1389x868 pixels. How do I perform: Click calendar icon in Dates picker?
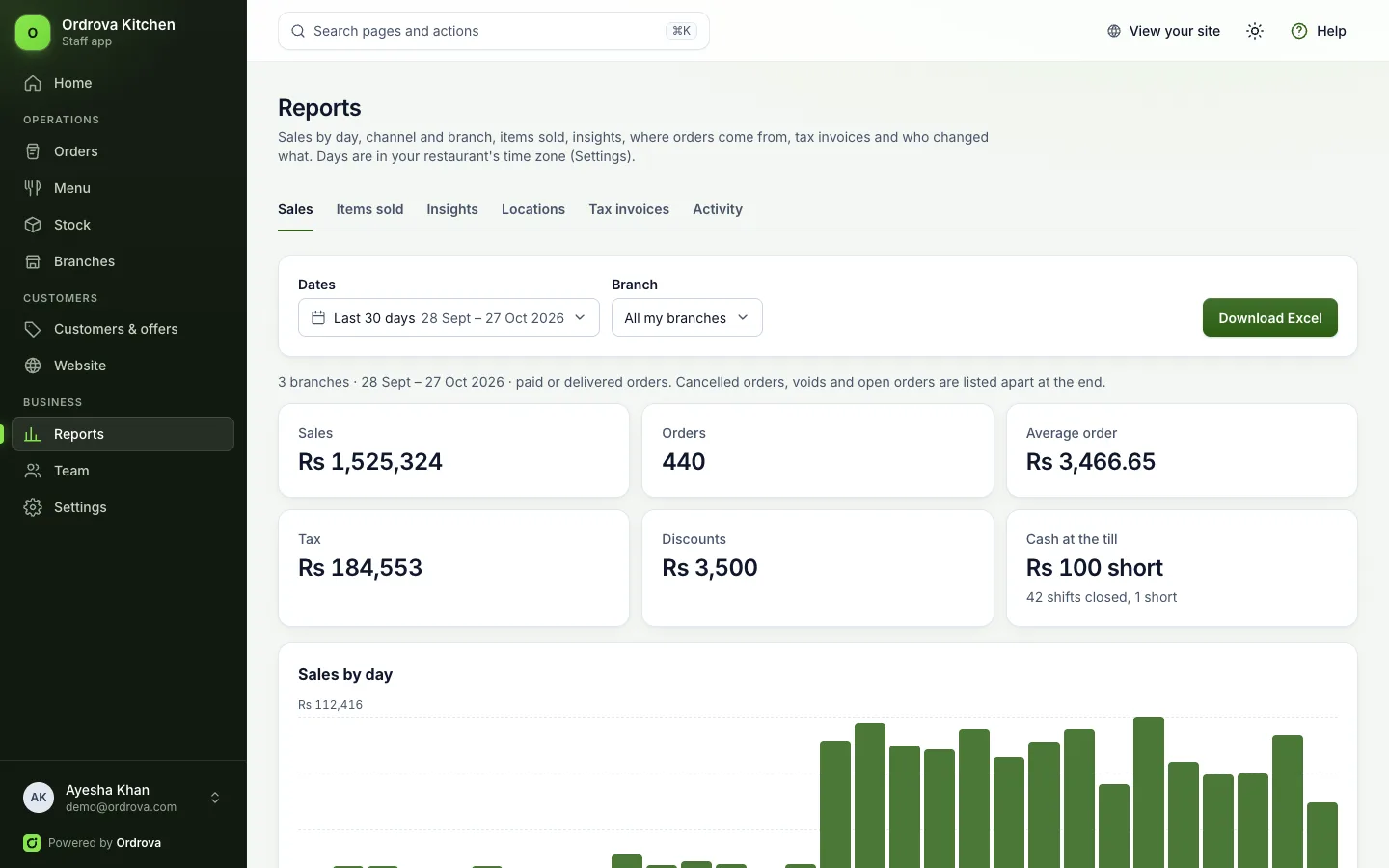(318, 317)
